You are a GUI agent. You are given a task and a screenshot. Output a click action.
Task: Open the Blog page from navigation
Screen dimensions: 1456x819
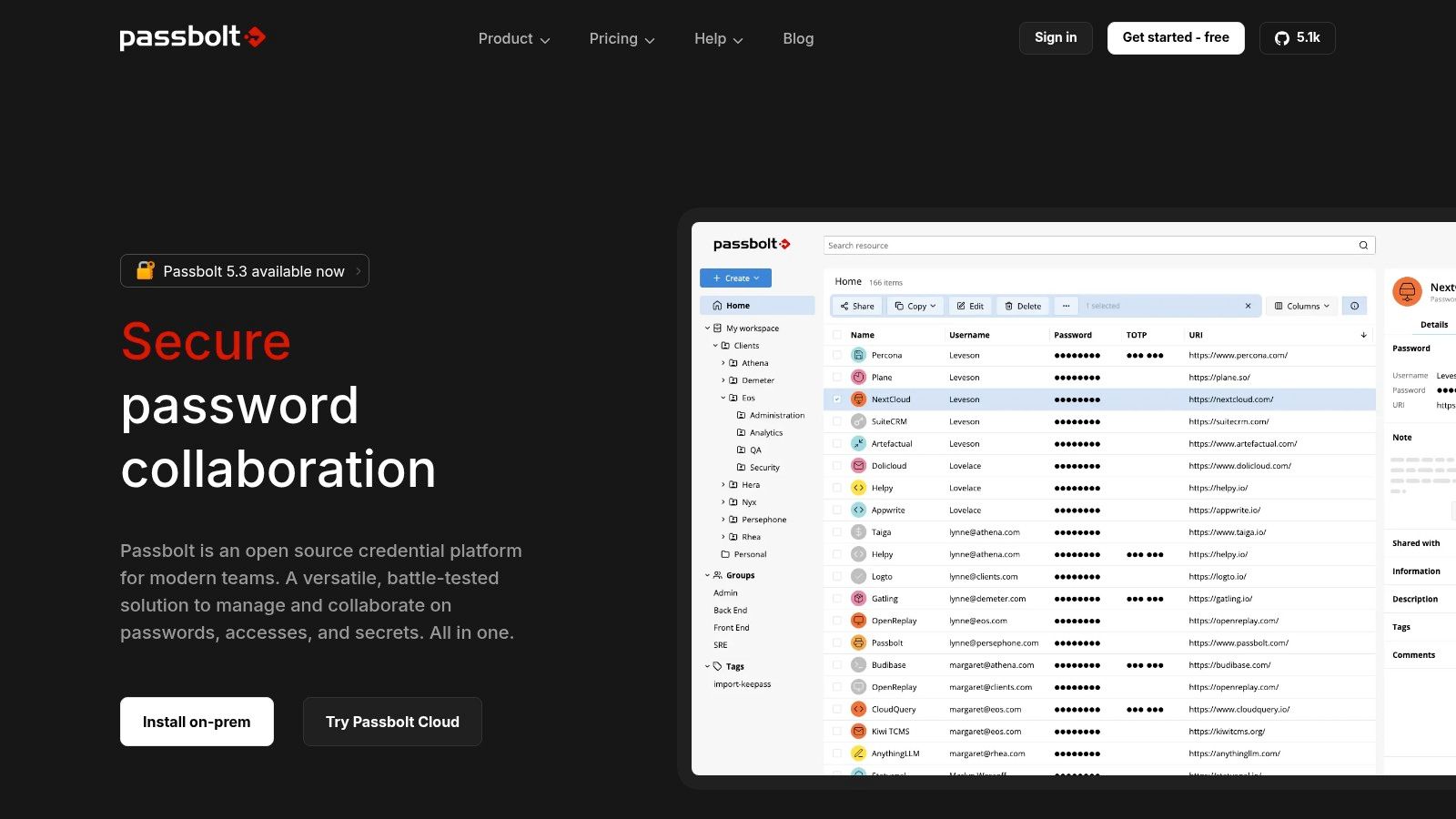[798, 39]
